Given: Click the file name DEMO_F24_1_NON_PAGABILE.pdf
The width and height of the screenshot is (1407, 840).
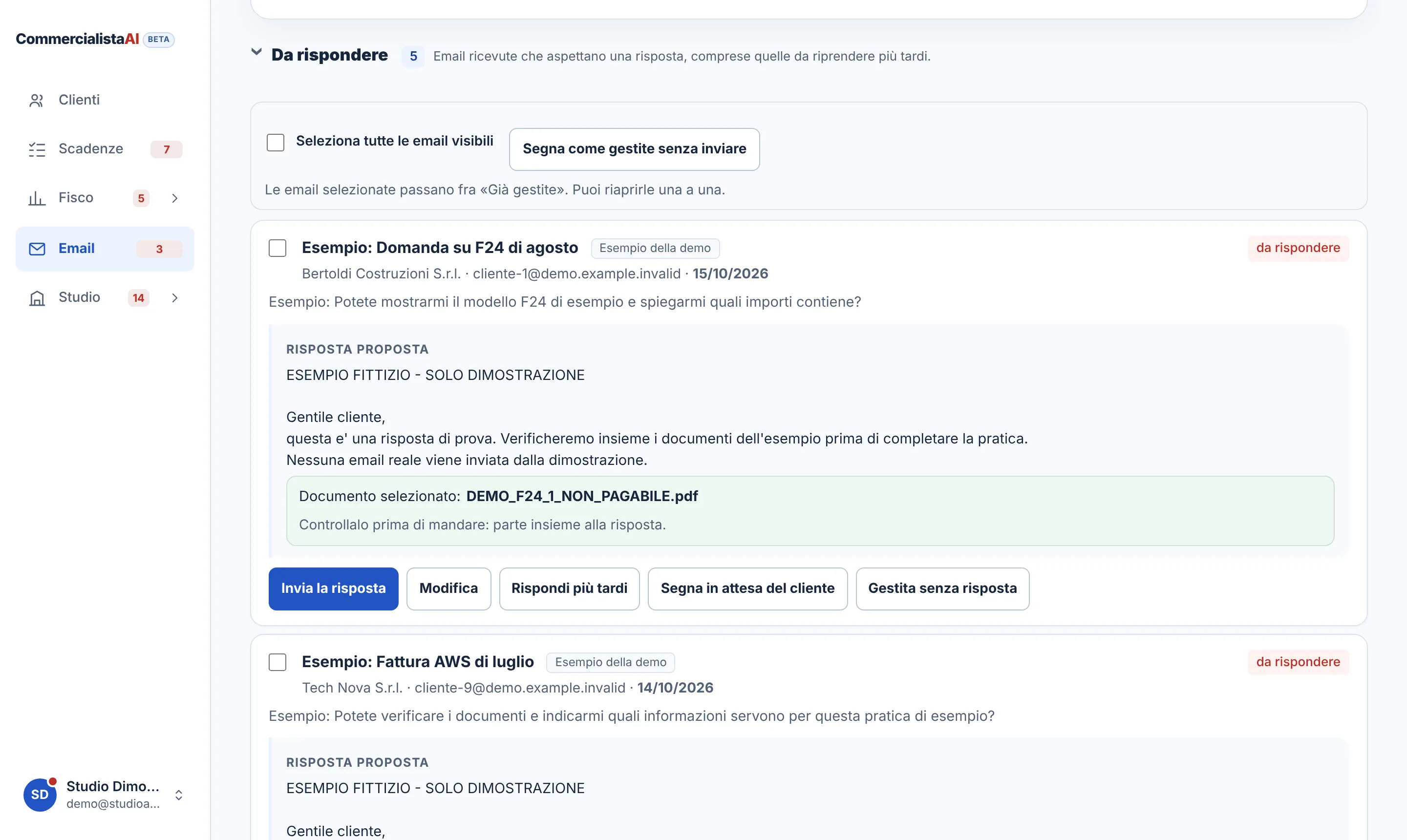Looking at the screenshot, I should (582, 496).
